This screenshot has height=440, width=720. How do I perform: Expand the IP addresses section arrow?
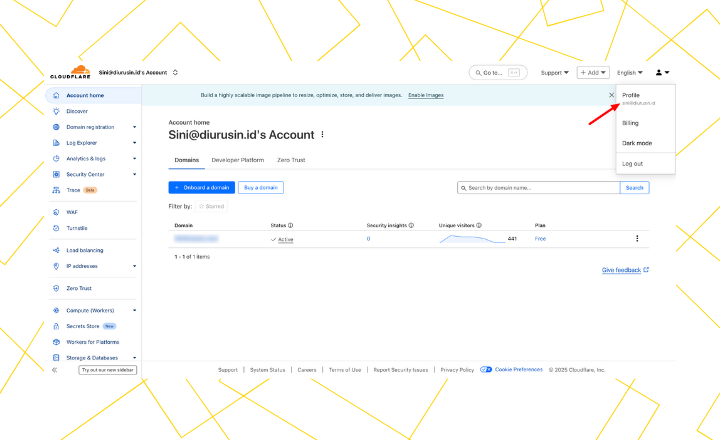[135, 266]
